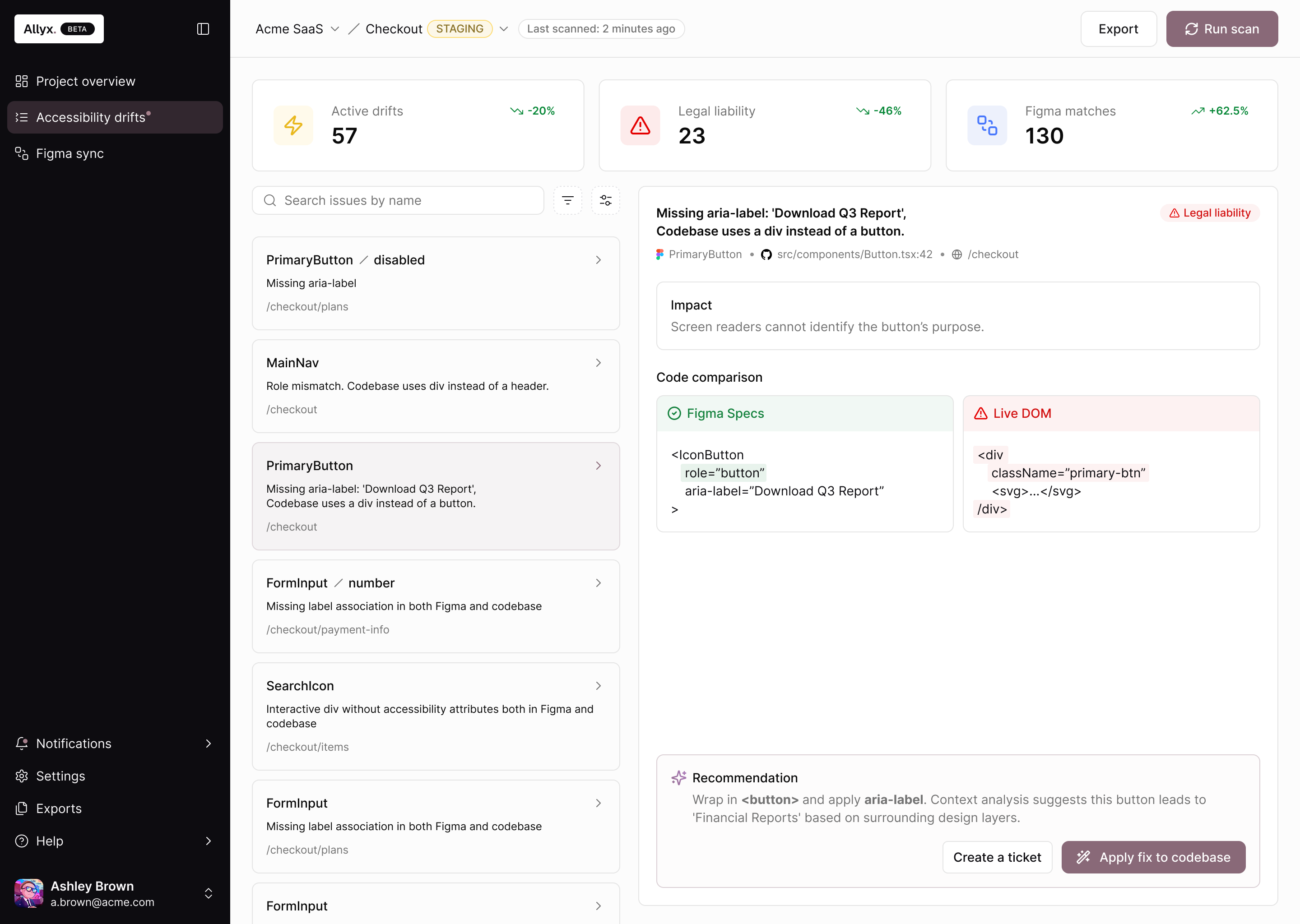Select the MainNav role mismatch card
This screenshot has height=924, width=1300.
tap(436, 386)
